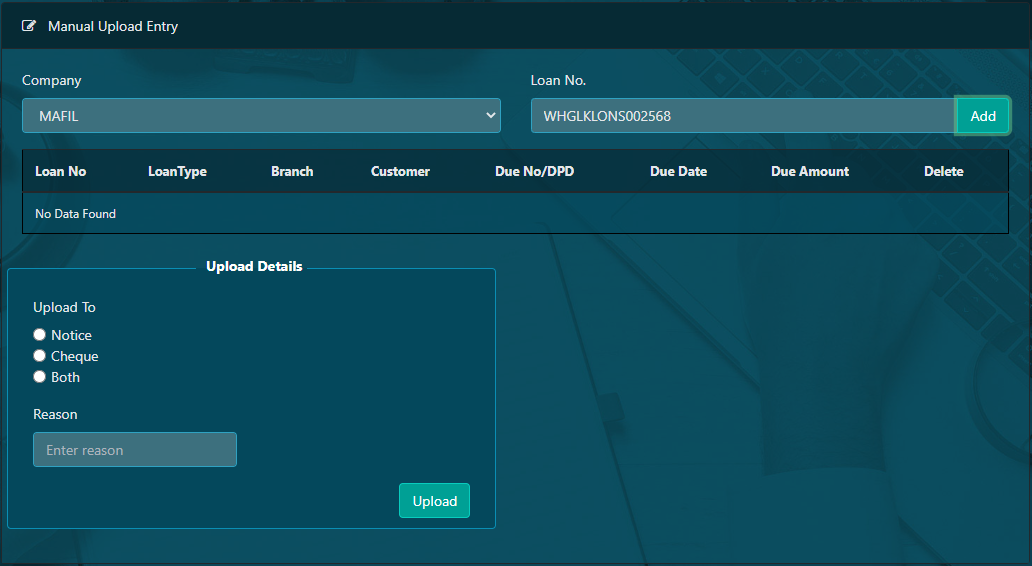Click the Add button
Screen dimensions: 1032x566
(983, 116)
